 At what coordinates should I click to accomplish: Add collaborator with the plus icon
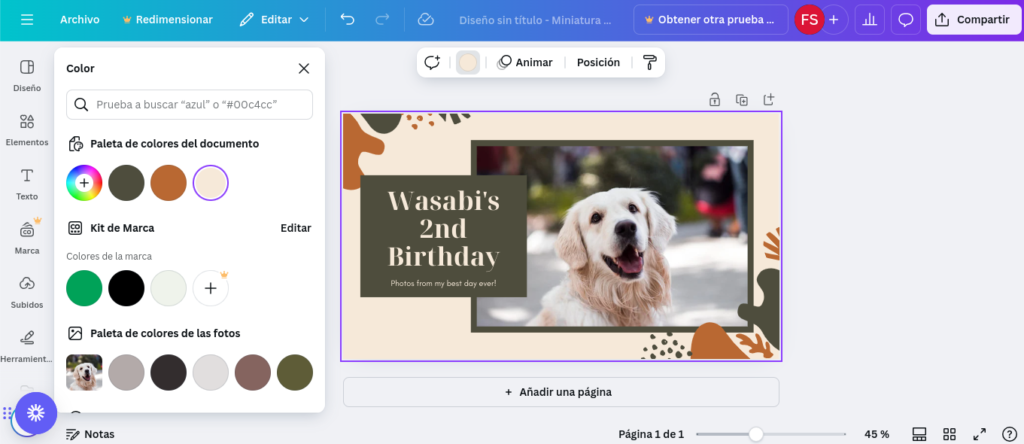click(x=833, y=20)
